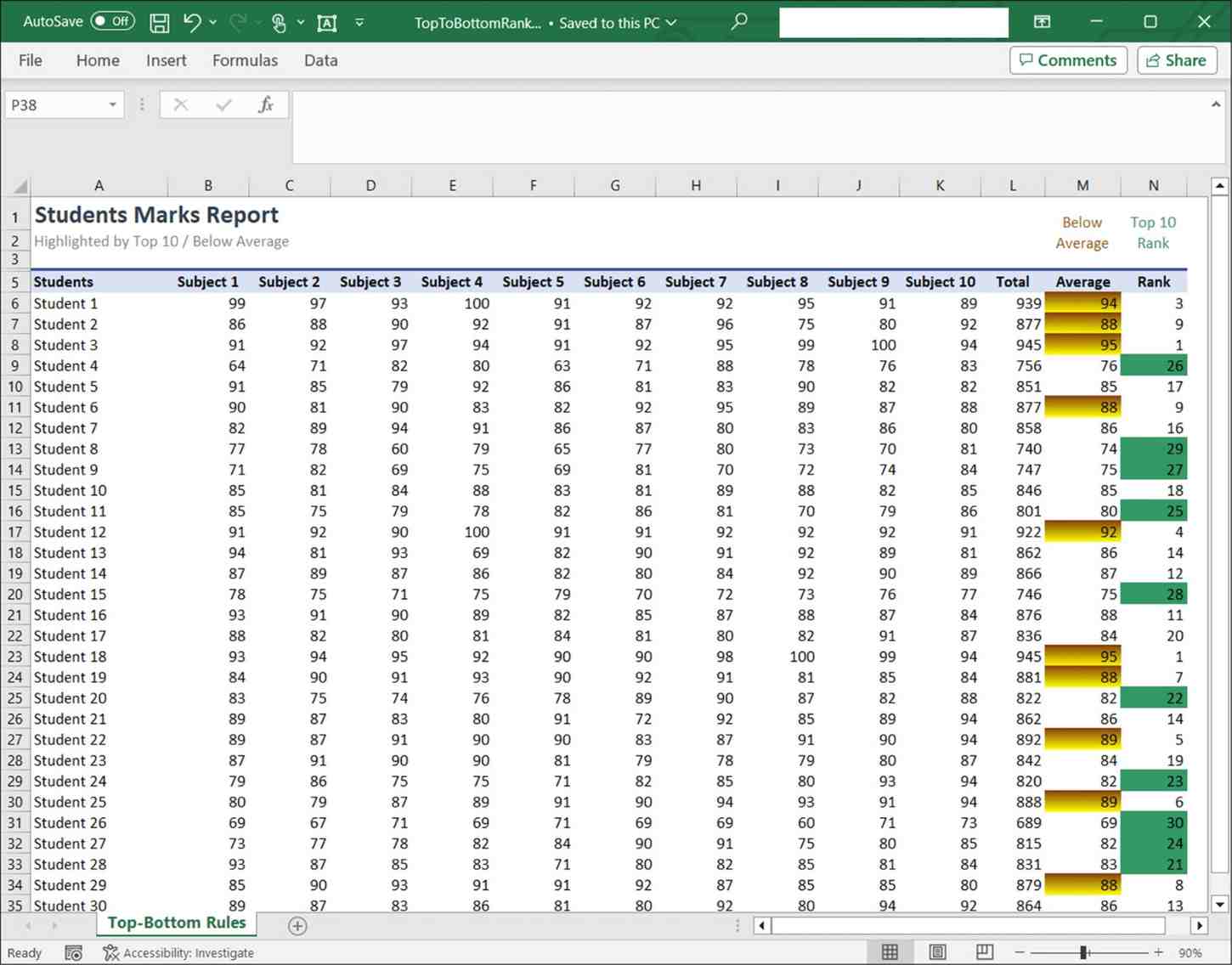
Task: Click the Insert Function fx icon
Action: point(266,104)
